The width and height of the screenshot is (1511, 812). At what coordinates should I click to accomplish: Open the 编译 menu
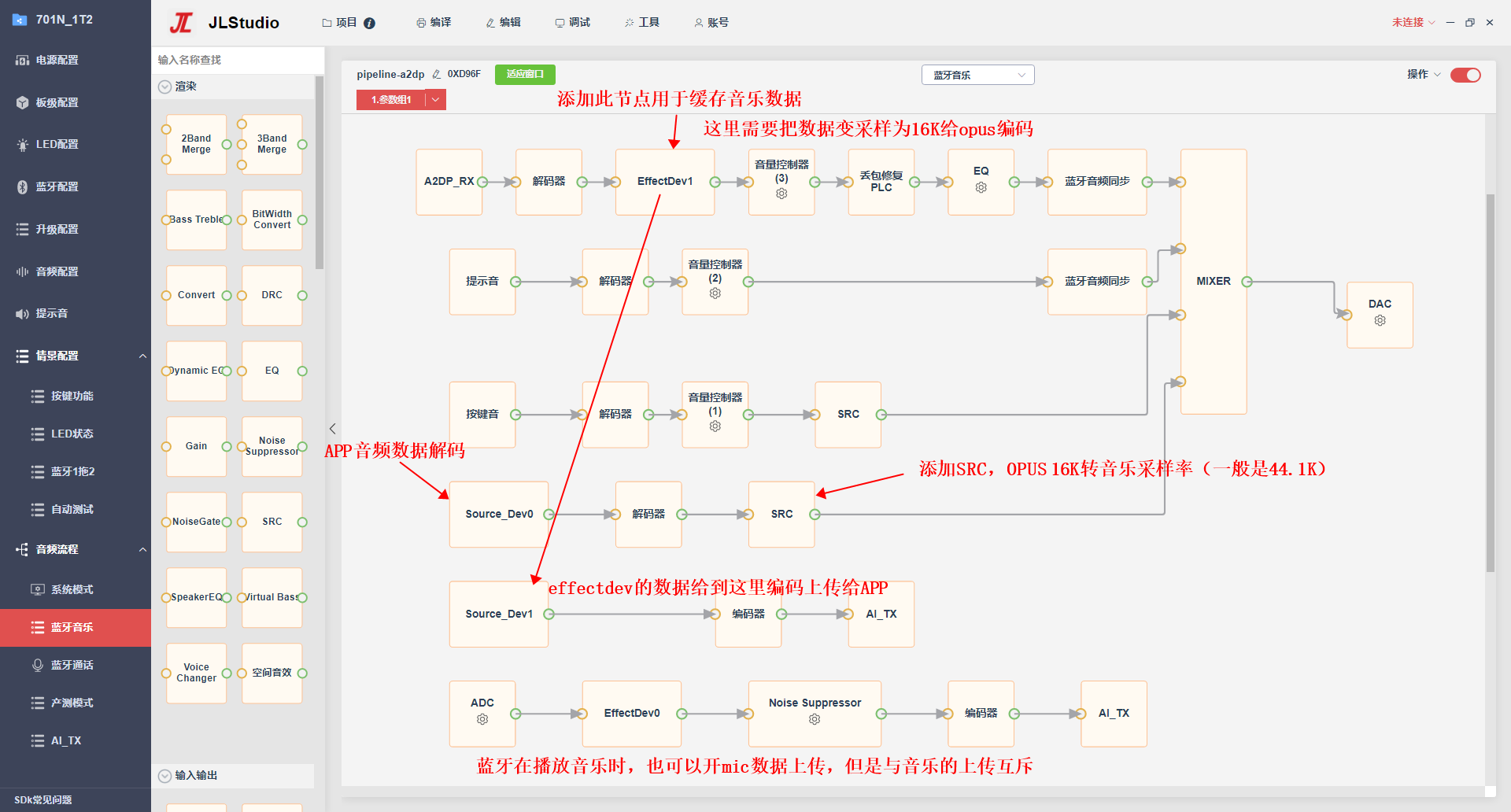point(434,23)
